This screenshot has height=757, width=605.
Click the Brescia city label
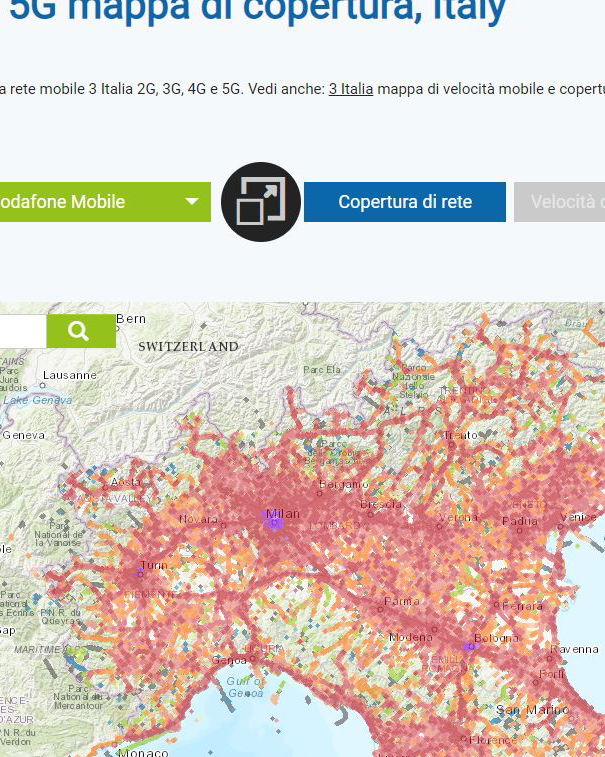point(381,505)
